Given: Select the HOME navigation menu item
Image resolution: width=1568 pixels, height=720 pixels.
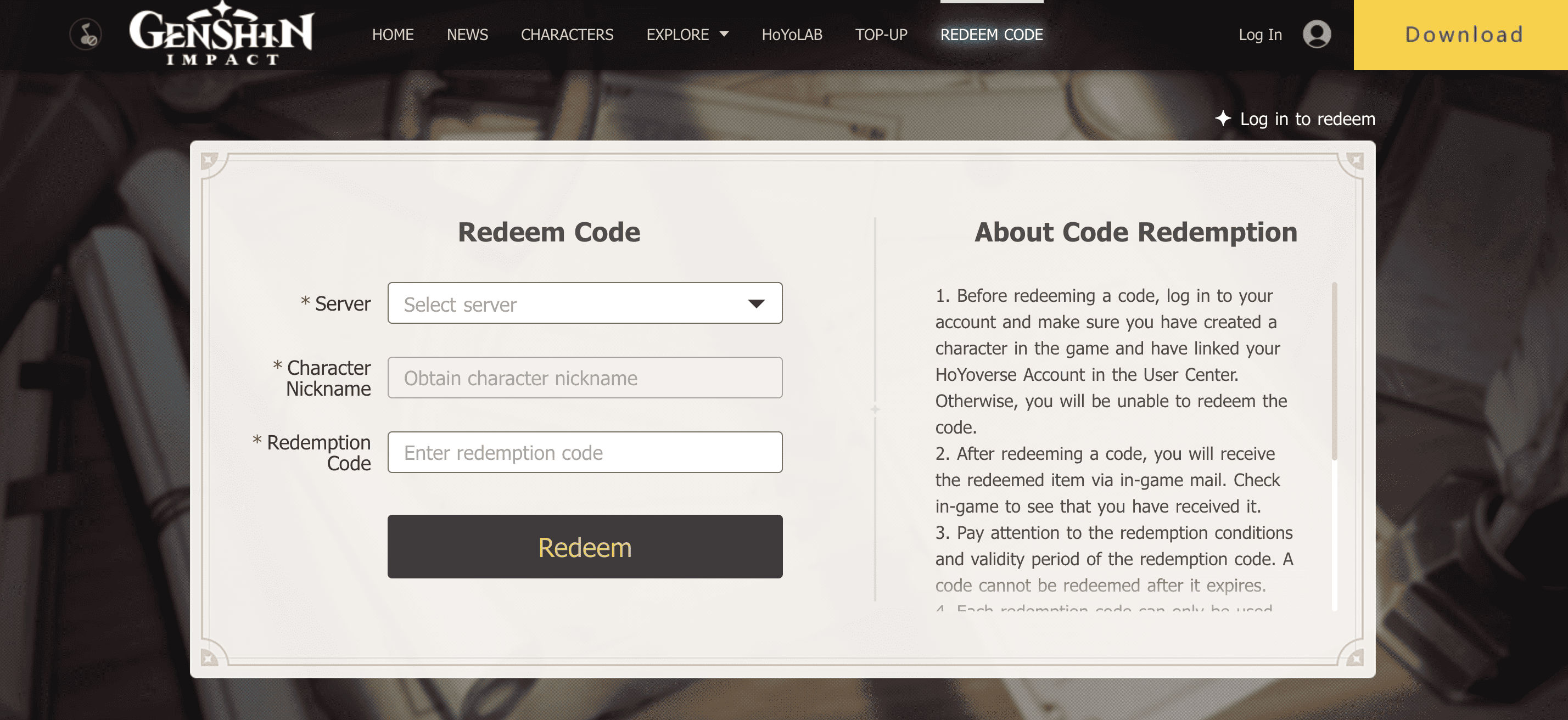Looking at the screenshot, I should (x=392, y=34).
